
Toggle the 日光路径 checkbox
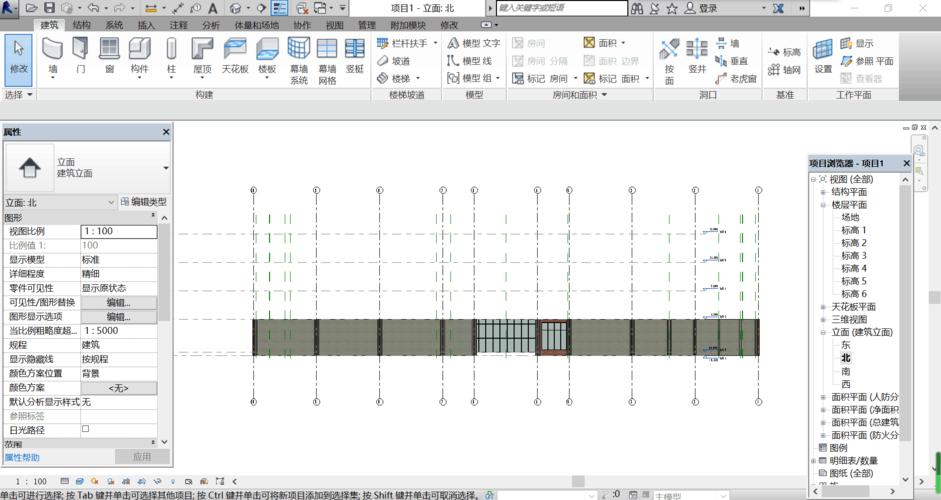click(85, 428)
